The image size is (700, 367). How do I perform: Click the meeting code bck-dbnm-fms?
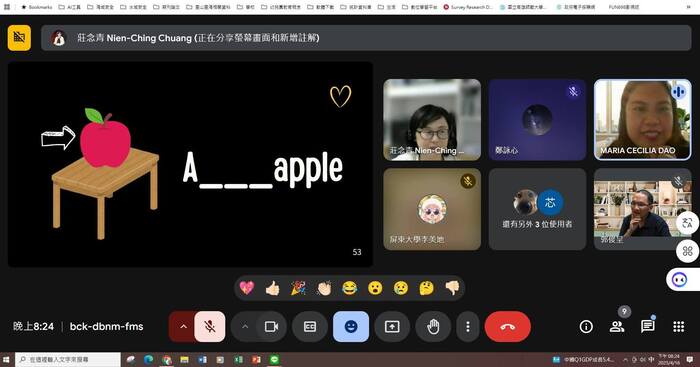pyautogui.click(x=106, y=326)
